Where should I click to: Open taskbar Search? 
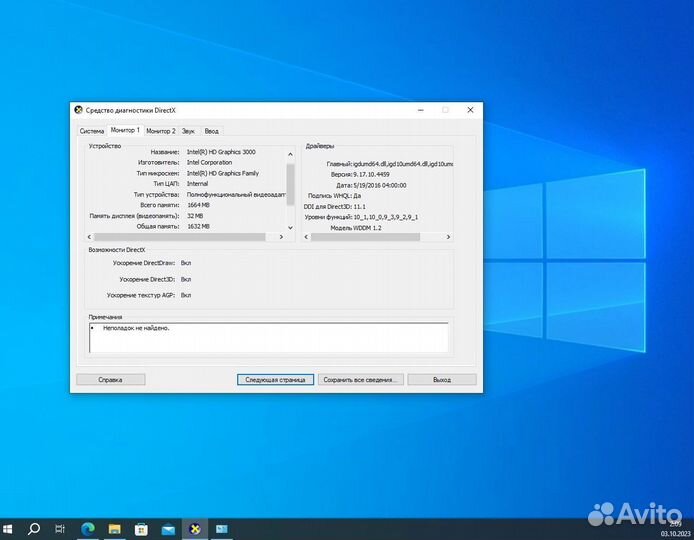[34, 529]
